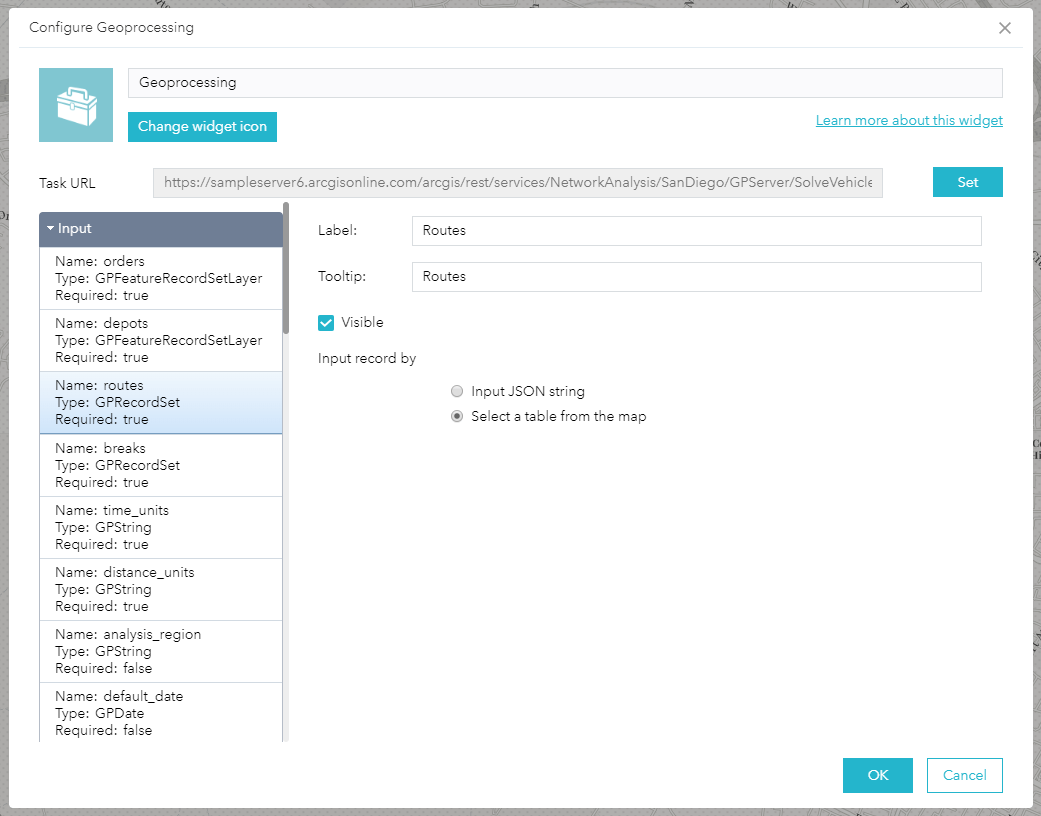Viewport: 1041px width, 816px height.
Task: Click the toolbox widget icon
Action: coord(76,105)
